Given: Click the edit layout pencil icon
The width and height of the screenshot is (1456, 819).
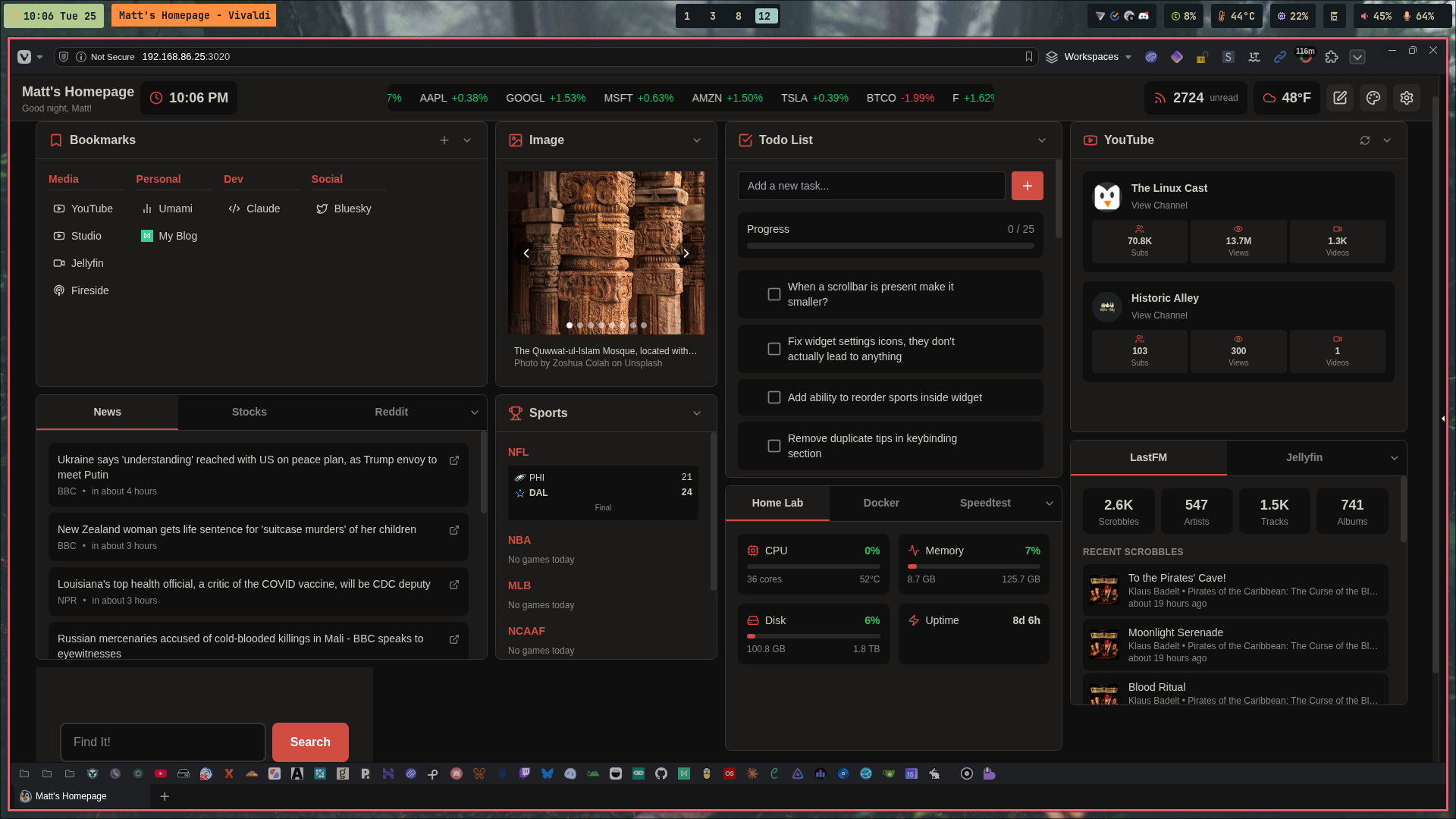Looking at the screenshot, I should coord(1340,98).
